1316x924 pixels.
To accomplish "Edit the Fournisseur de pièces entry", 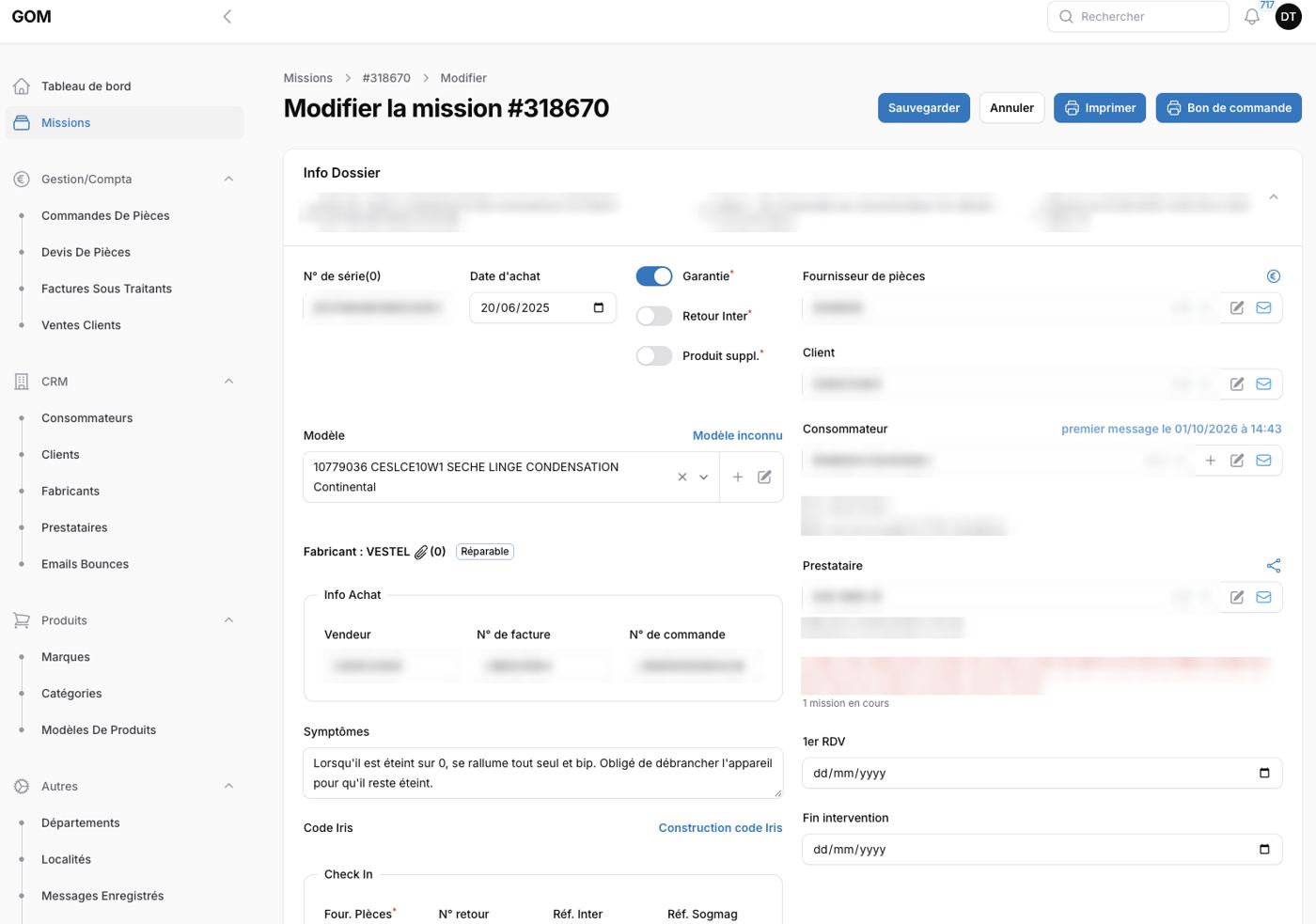I will [x=1237, y=307].
